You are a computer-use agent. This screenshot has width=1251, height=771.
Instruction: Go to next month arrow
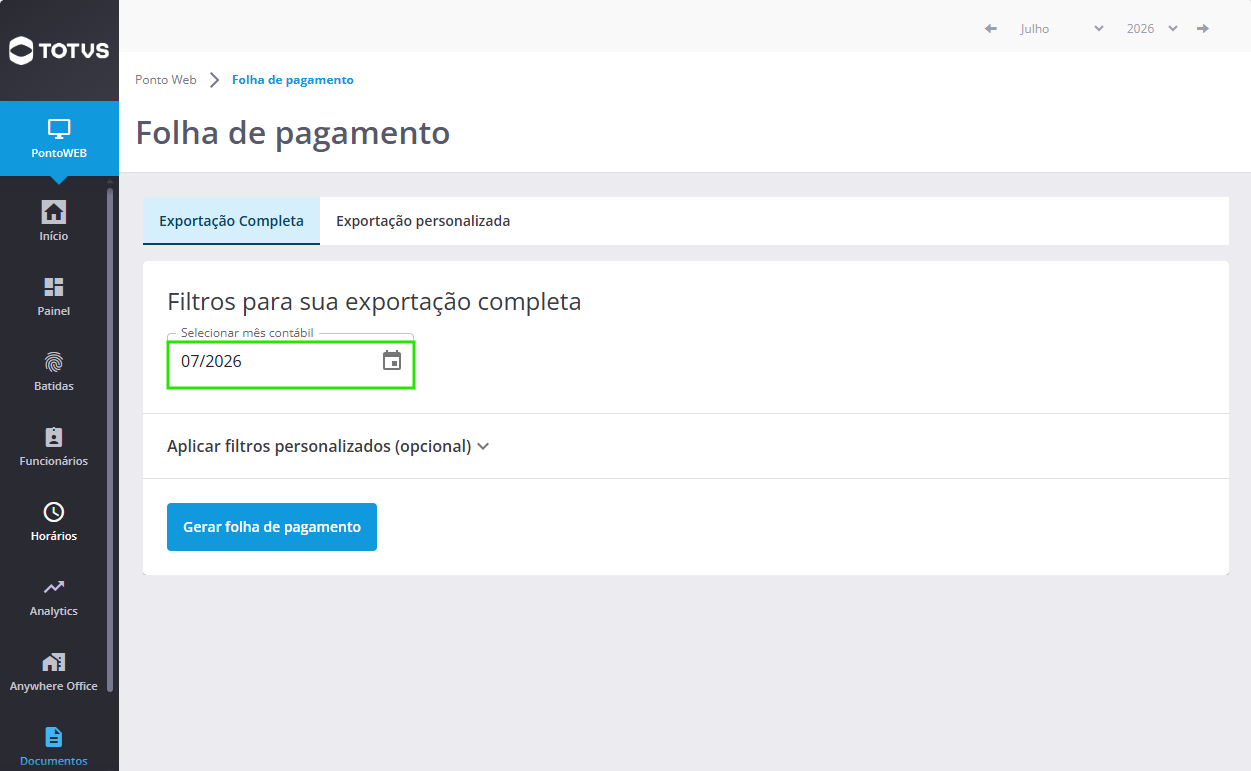pyautogui.click(x=1203, y=28)
